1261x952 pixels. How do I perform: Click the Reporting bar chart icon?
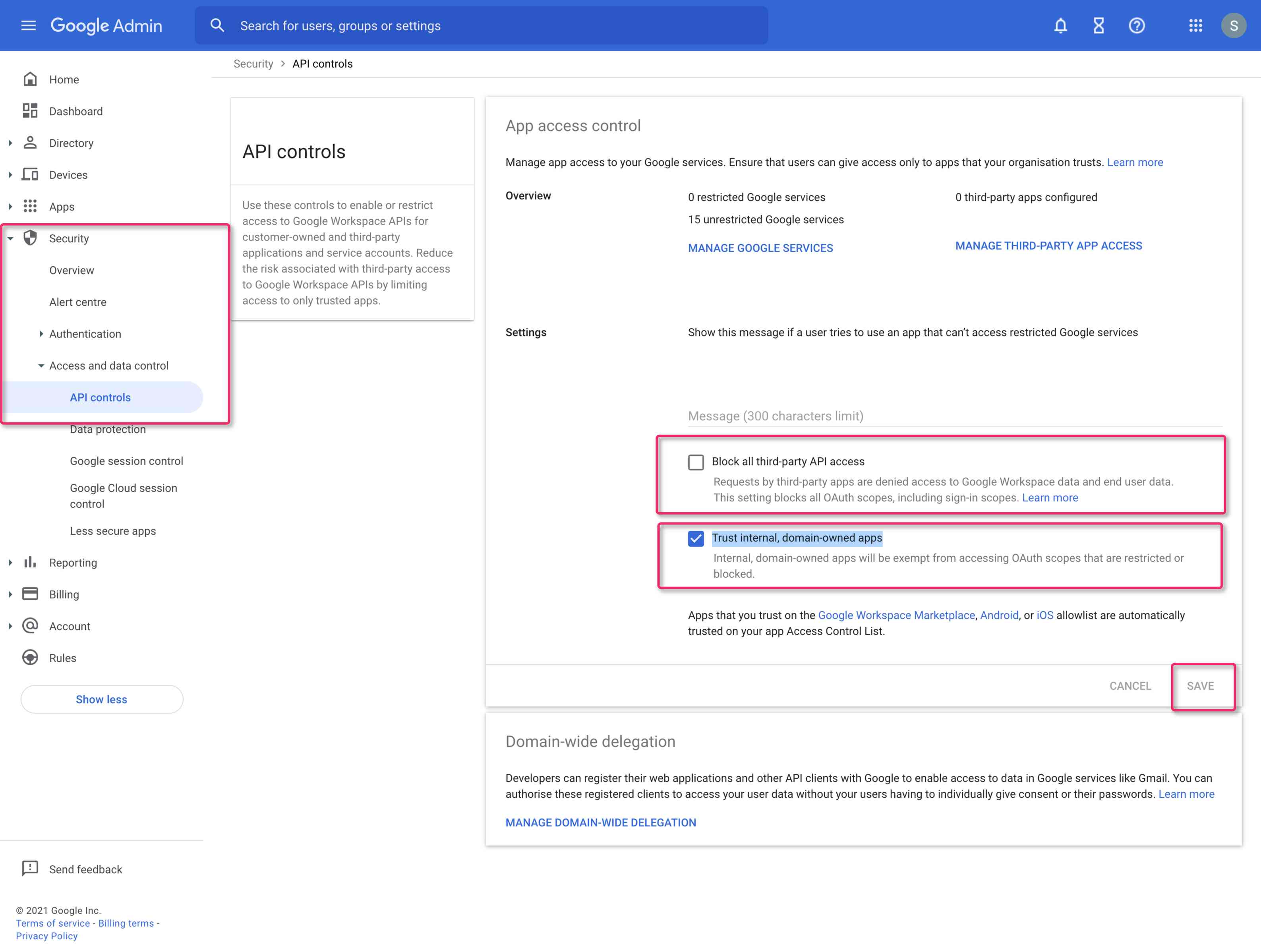[x=30, y=563]
